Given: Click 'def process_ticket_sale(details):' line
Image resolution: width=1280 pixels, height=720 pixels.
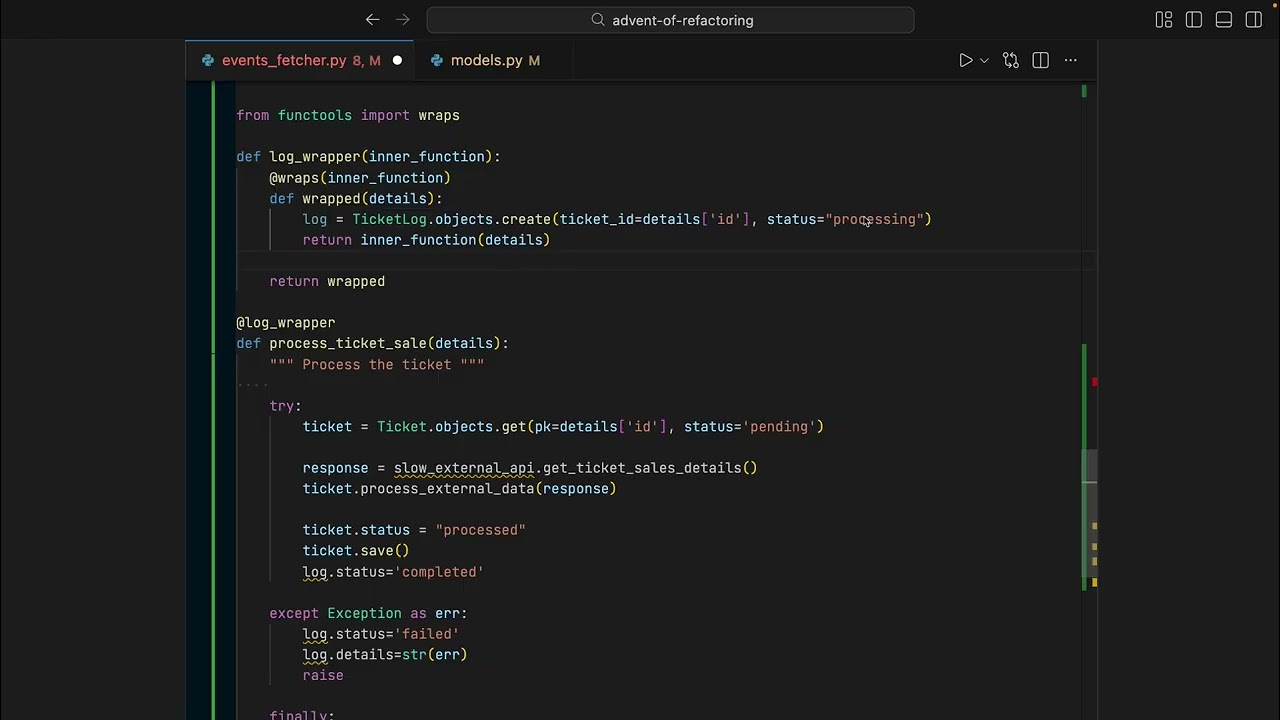Looking at the screenshot, I should click(x=372, y=344).
